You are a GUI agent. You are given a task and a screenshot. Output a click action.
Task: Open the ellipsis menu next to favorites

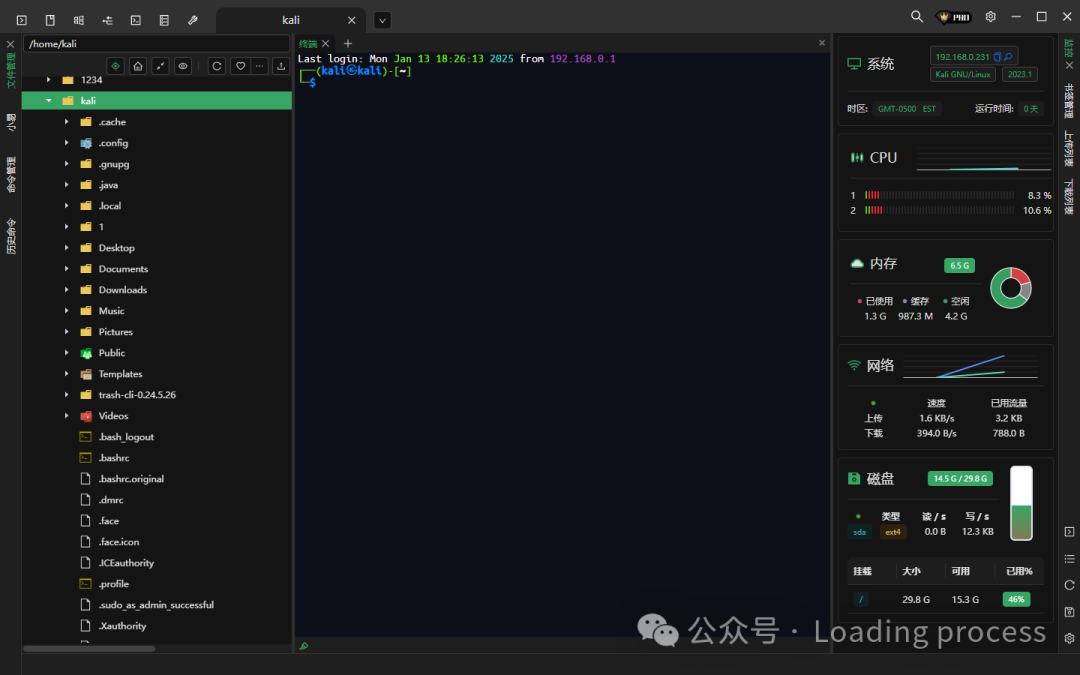(259, 66)
